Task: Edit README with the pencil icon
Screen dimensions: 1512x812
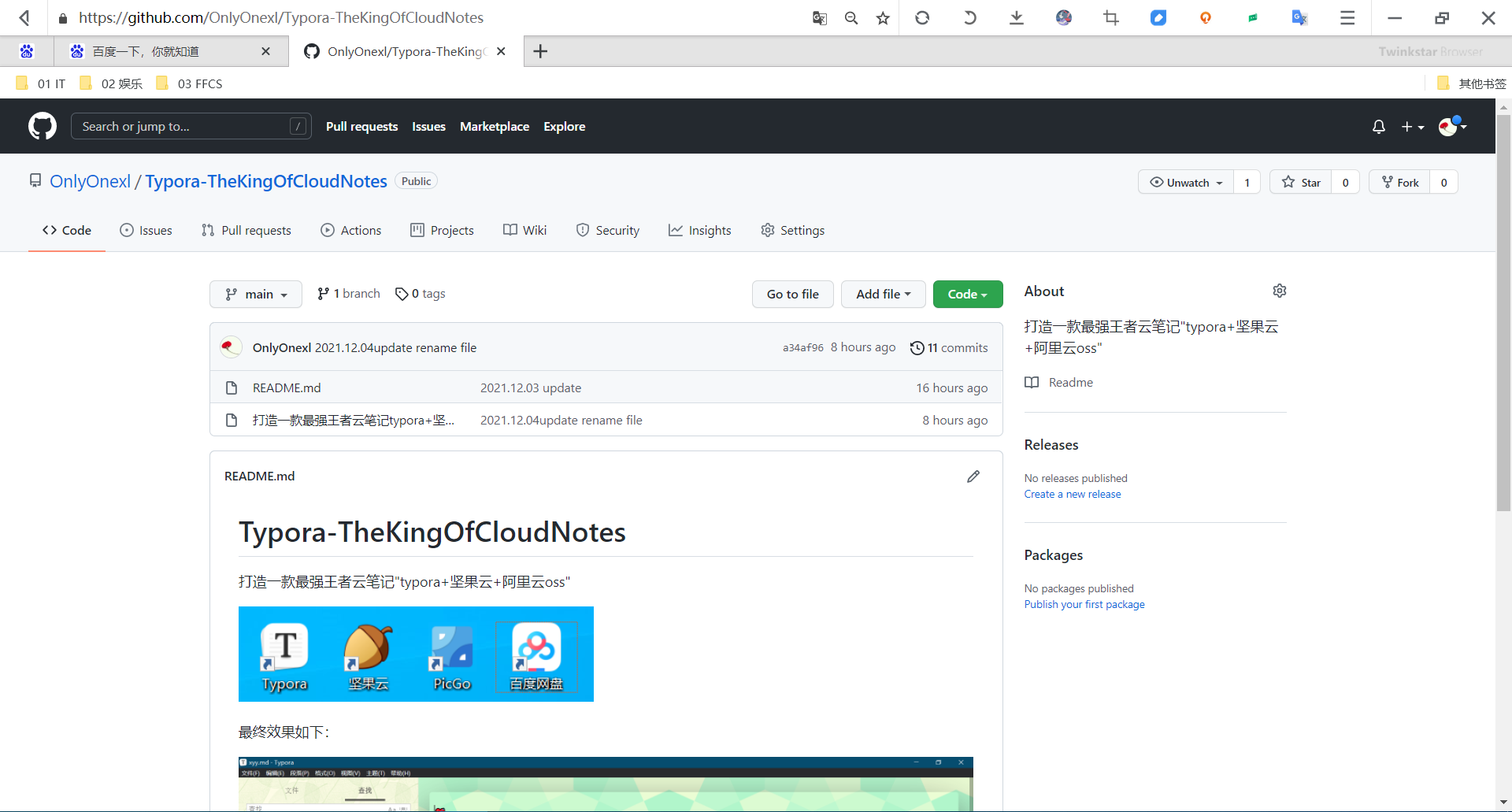Action: (x=973, y=476)
